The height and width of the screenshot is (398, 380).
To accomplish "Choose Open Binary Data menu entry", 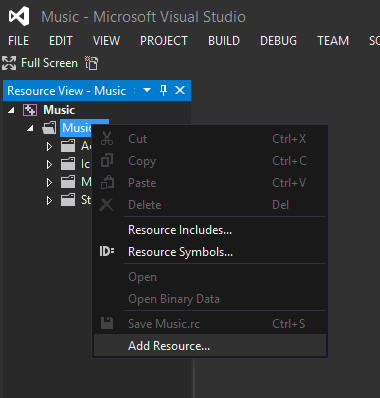I will point(210,299).
